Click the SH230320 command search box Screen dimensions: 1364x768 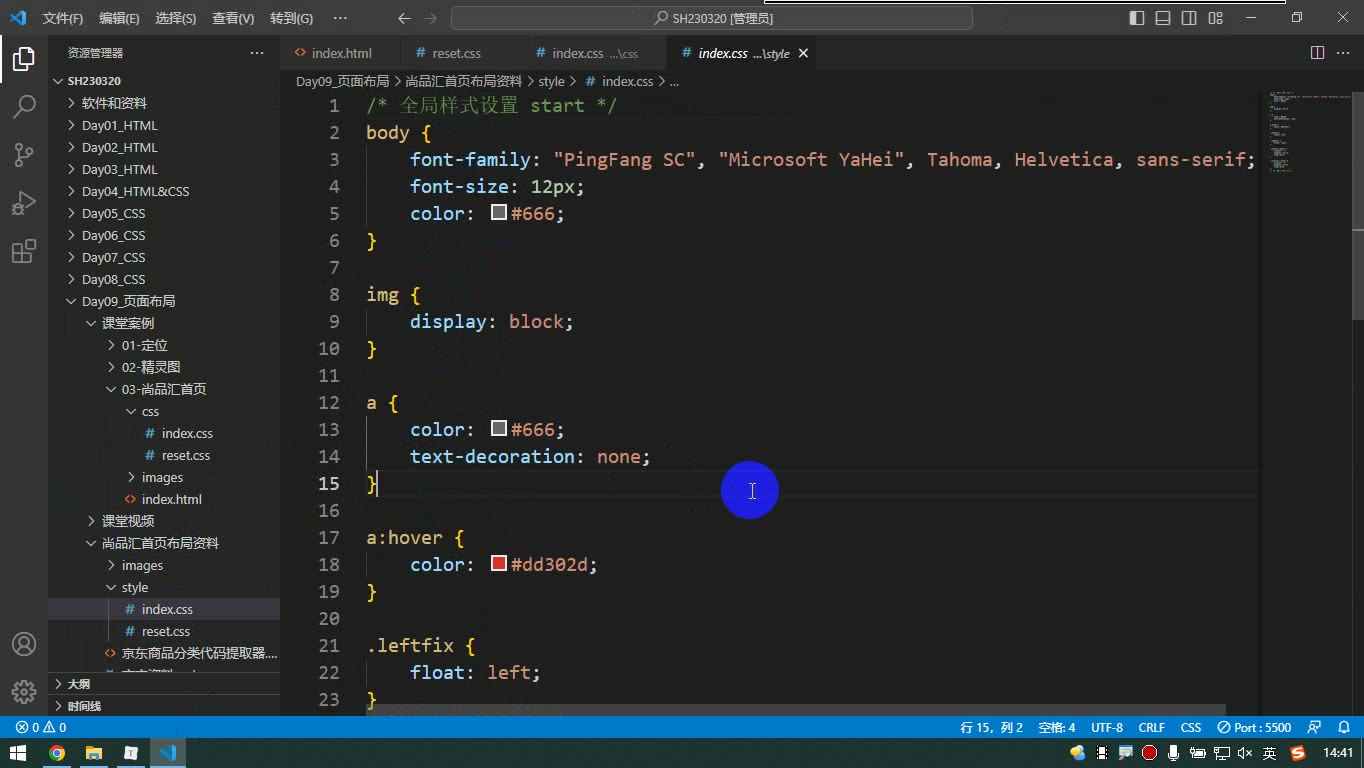tap(712, 18)
